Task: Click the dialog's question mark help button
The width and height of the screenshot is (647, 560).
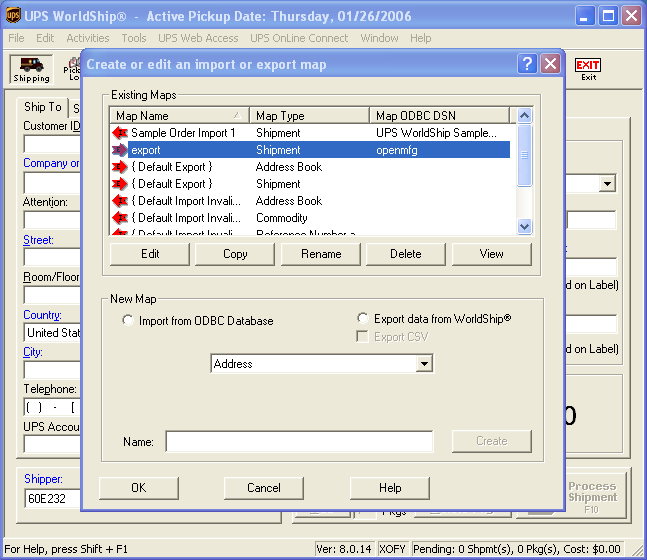Action: tap(527, 64)
